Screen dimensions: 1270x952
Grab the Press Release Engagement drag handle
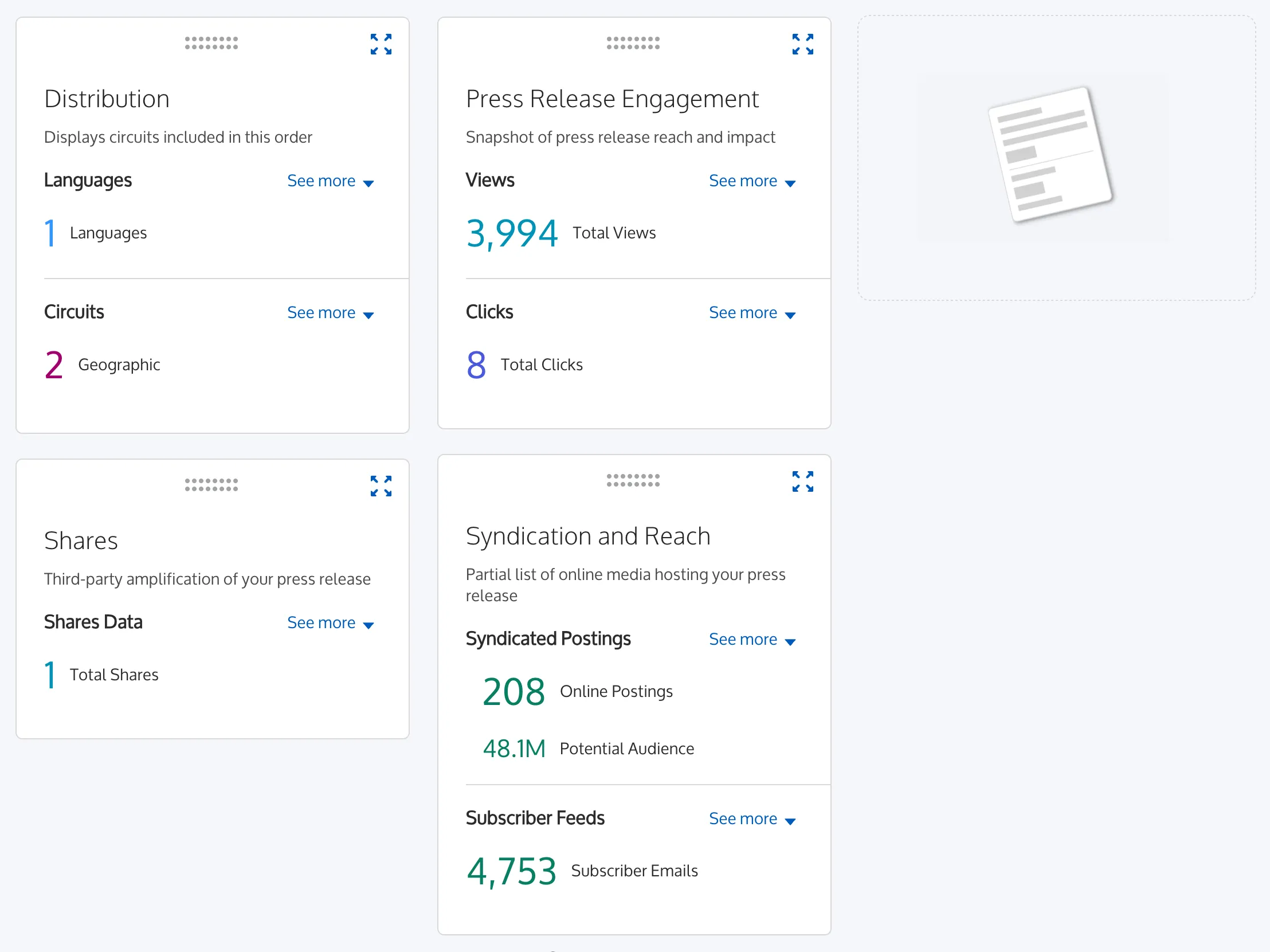[633, 43]
